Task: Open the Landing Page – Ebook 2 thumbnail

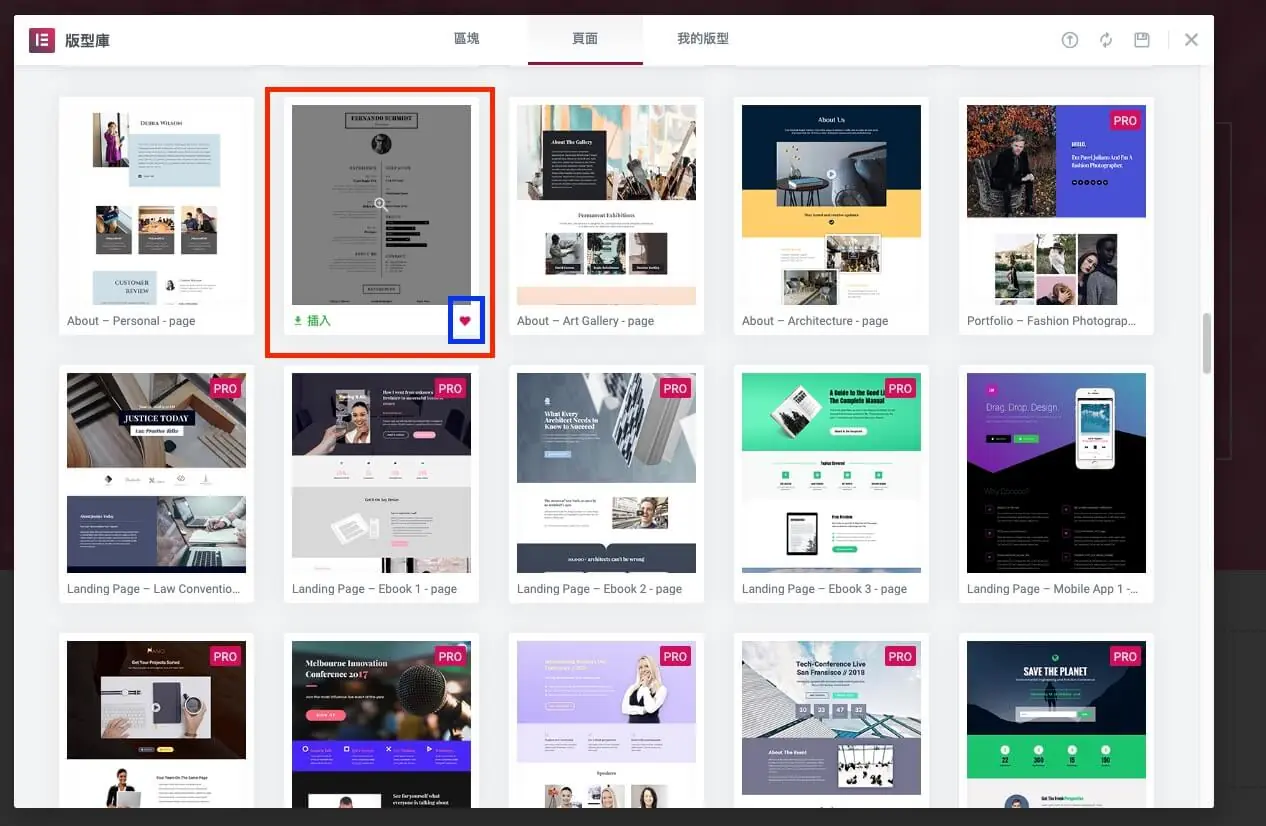Action: pos(606,473)
